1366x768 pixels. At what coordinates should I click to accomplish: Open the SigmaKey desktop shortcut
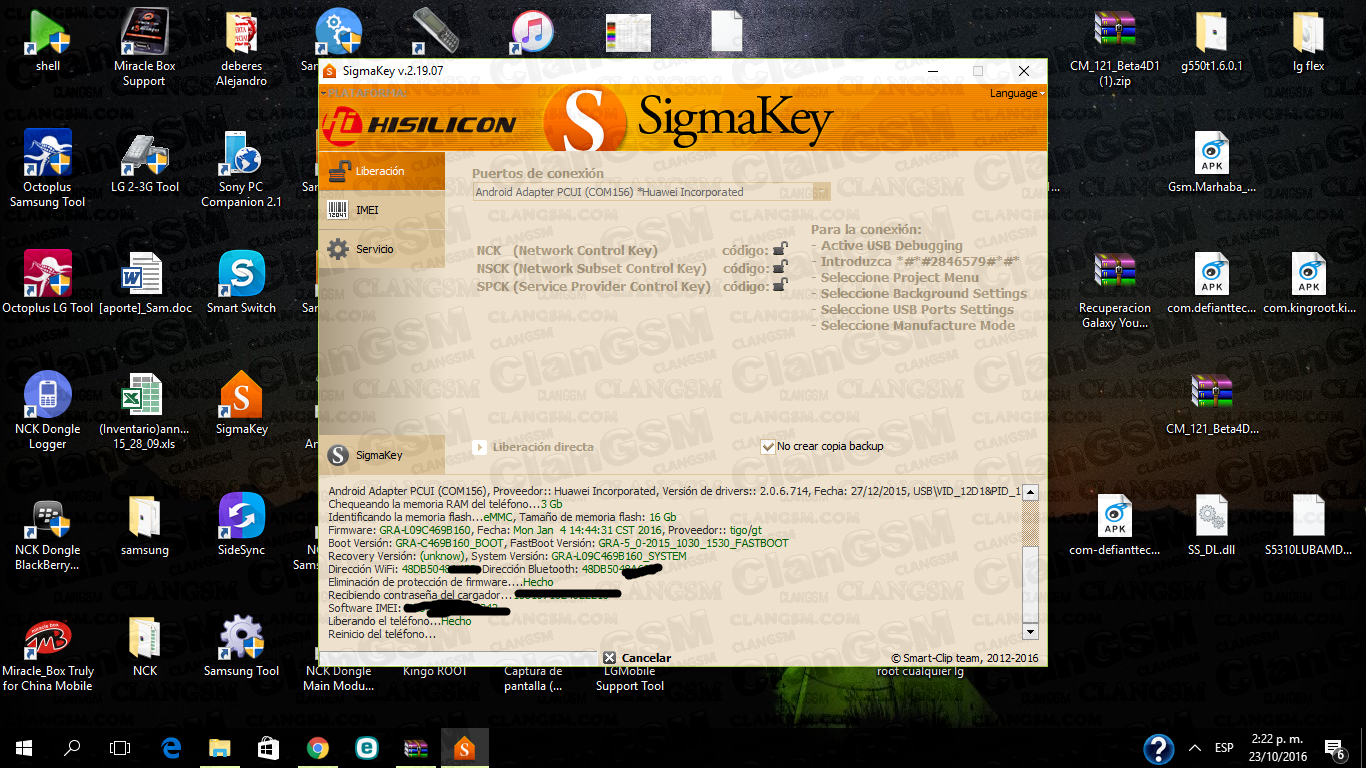pyautogui.click(x=241, y=403)
